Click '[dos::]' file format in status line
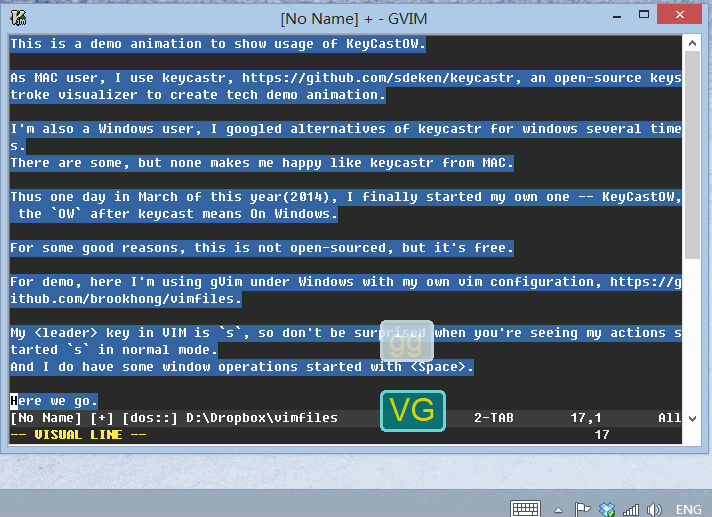 point(150,418)
